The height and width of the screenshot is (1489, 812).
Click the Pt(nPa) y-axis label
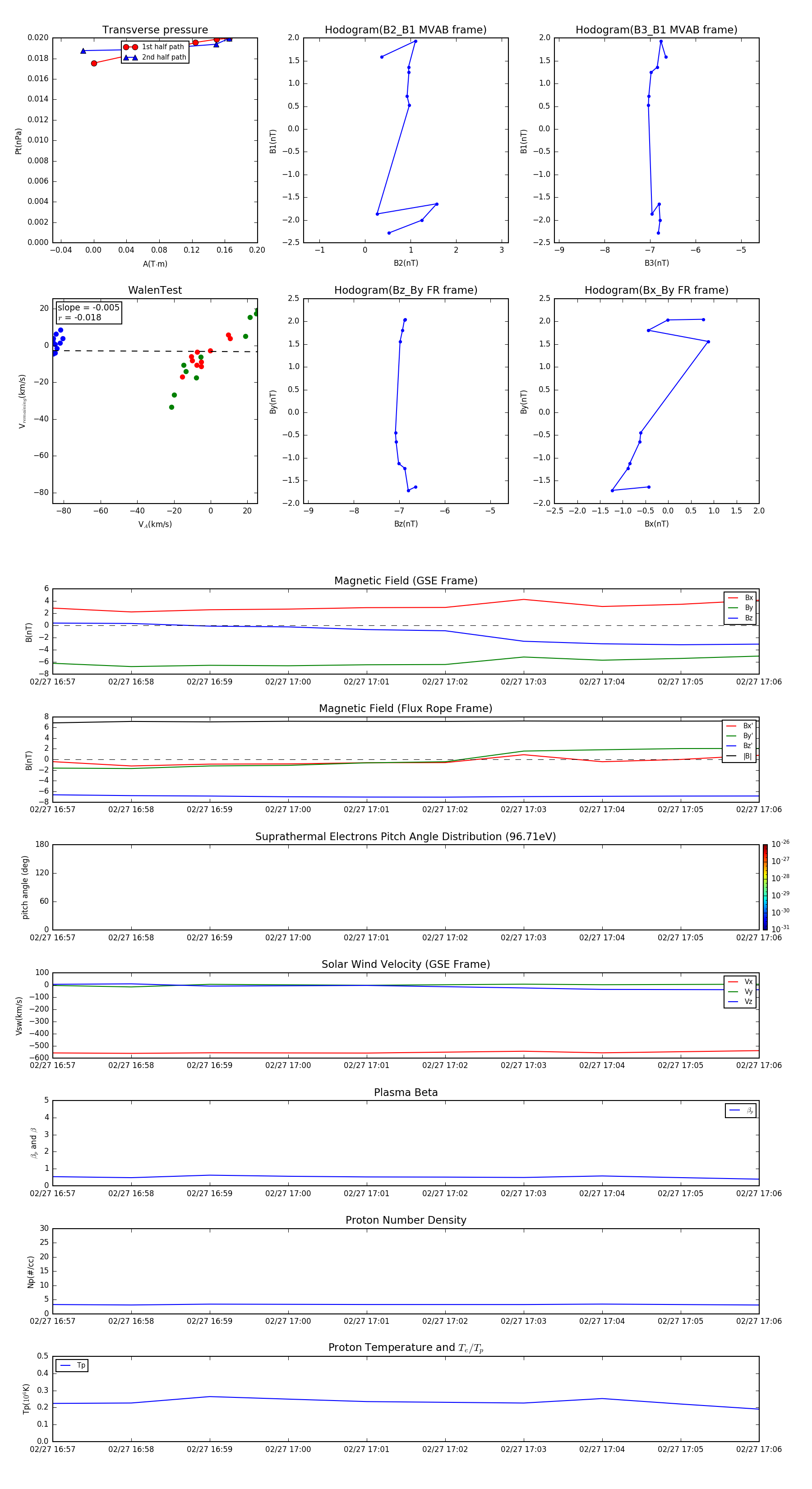click(x=18, y=141)
